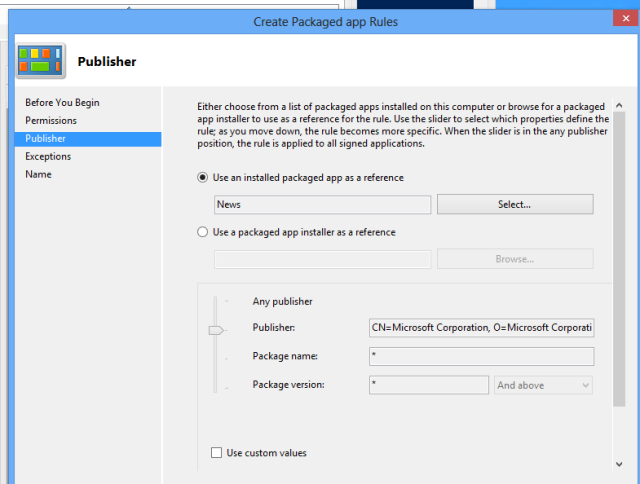Open the Name step in sidebar

coord(38,174)
